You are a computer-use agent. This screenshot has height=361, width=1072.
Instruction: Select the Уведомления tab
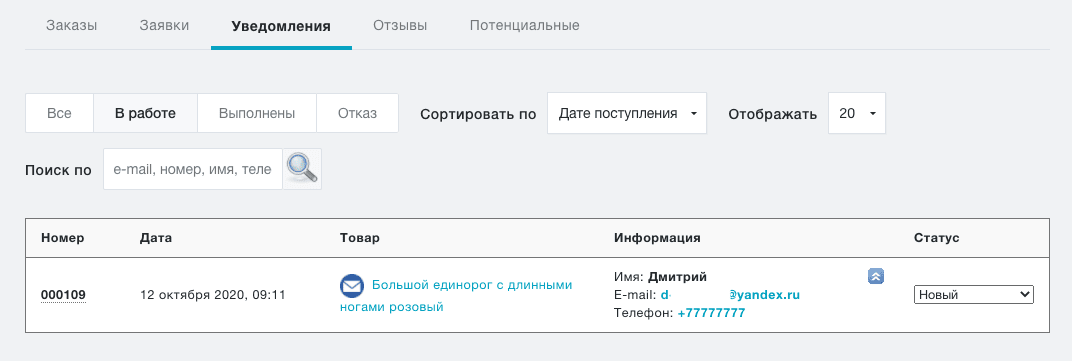coord(281,27)
